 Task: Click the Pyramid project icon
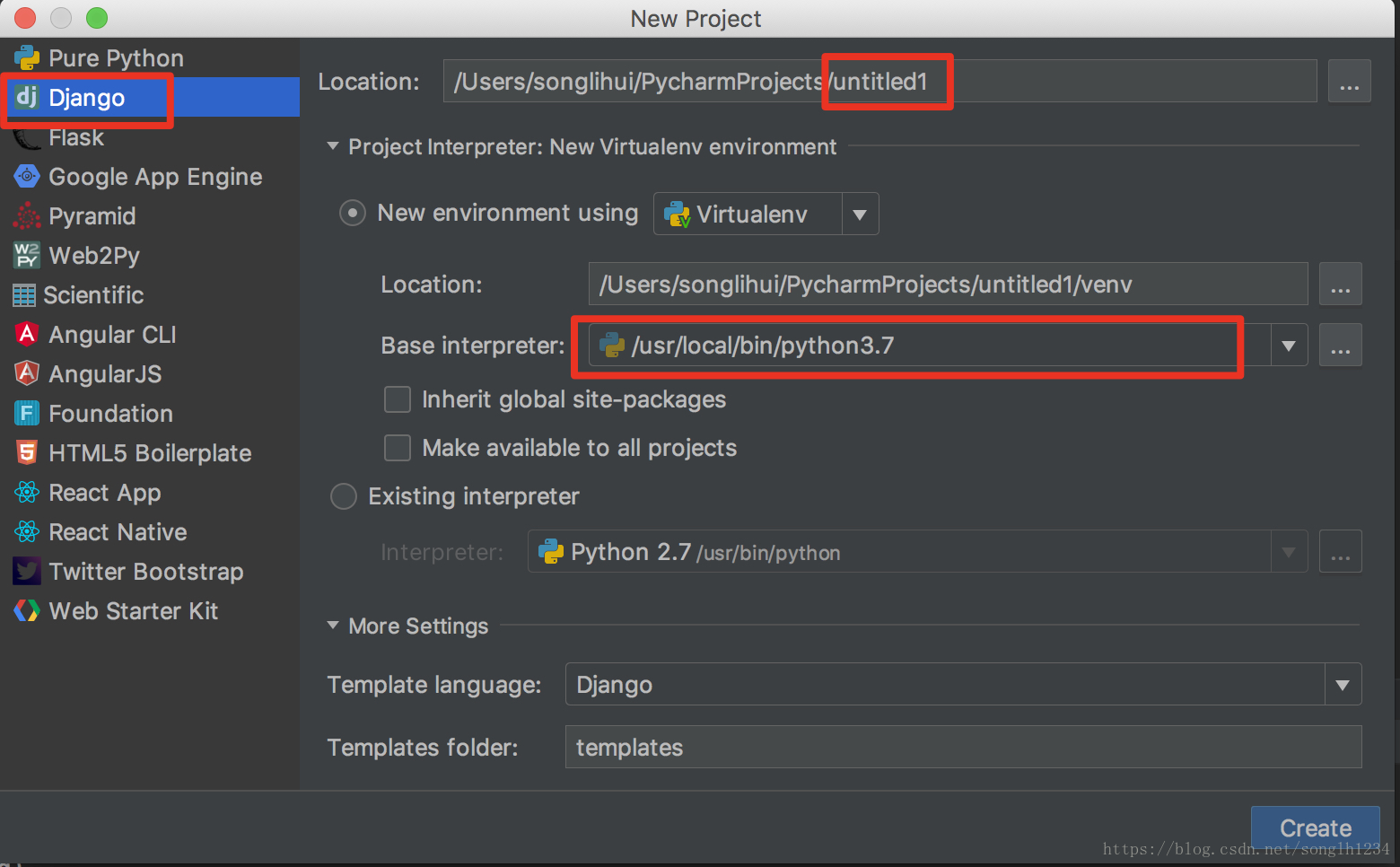point(27,216)
